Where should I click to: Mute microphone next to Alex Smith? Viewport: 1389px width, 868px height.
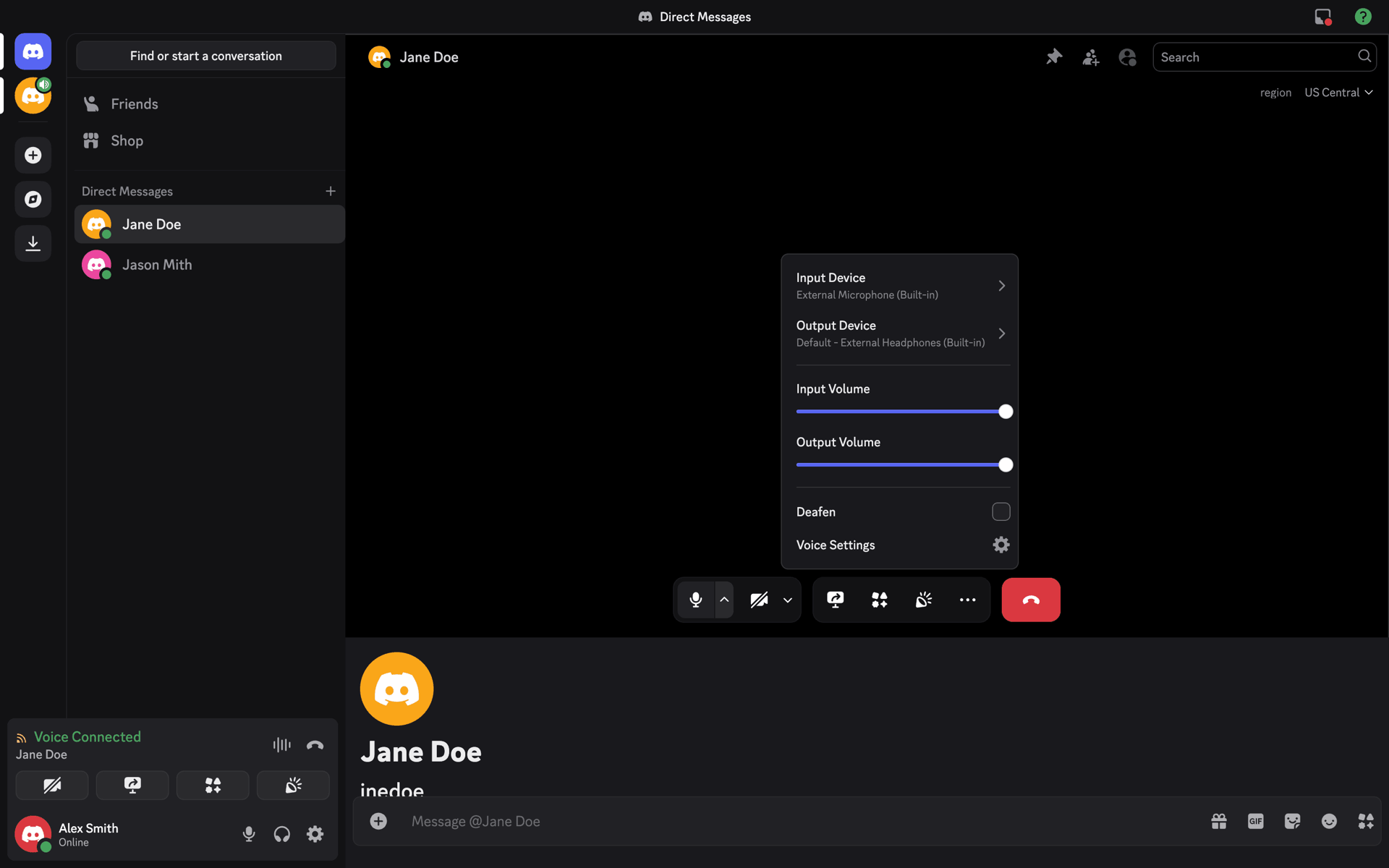coord(249,834)
